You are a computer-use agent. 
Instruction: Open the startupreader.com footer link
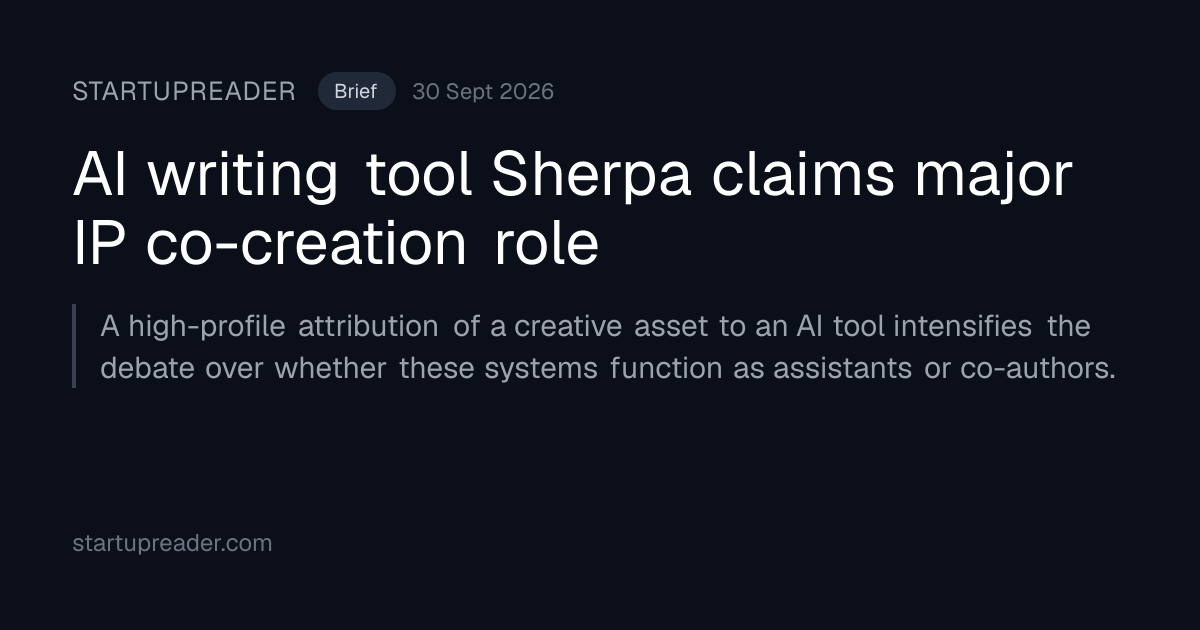point(172,543)
